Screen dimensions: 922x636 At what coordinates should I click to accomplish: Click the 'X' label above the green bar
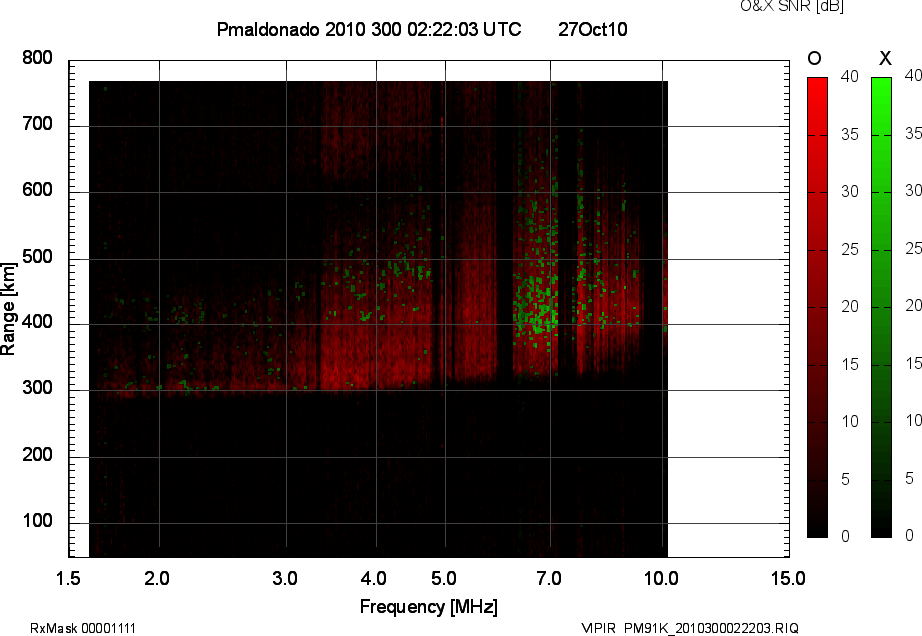(884, 59)
